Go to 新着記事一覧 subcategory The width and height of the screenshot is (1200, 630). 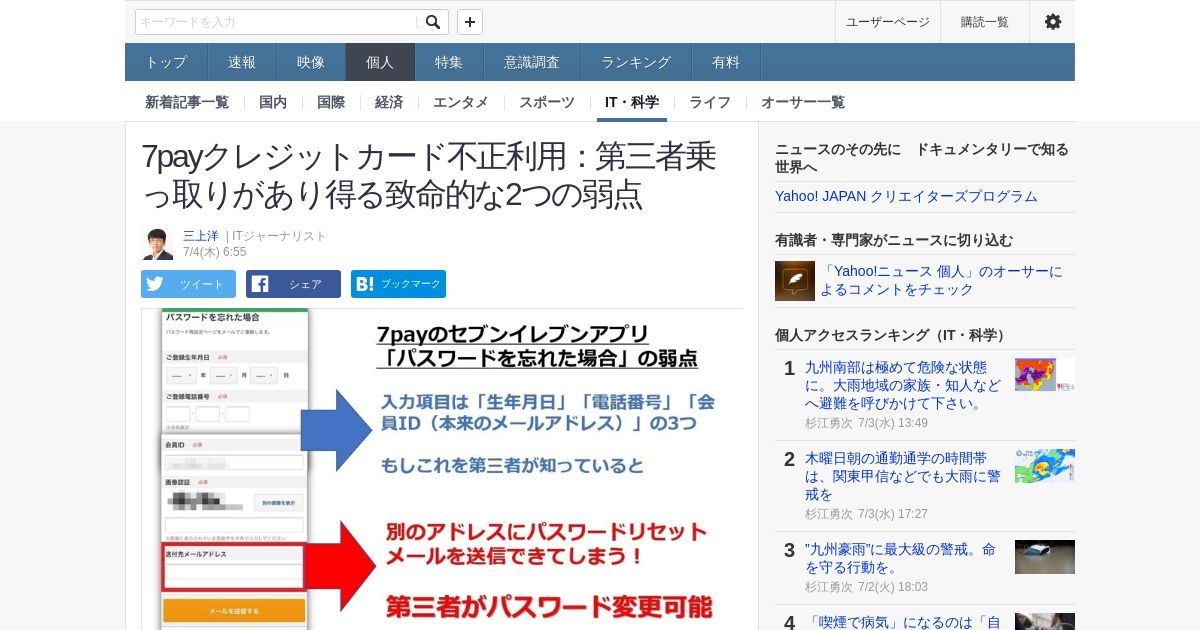[187, 102]
